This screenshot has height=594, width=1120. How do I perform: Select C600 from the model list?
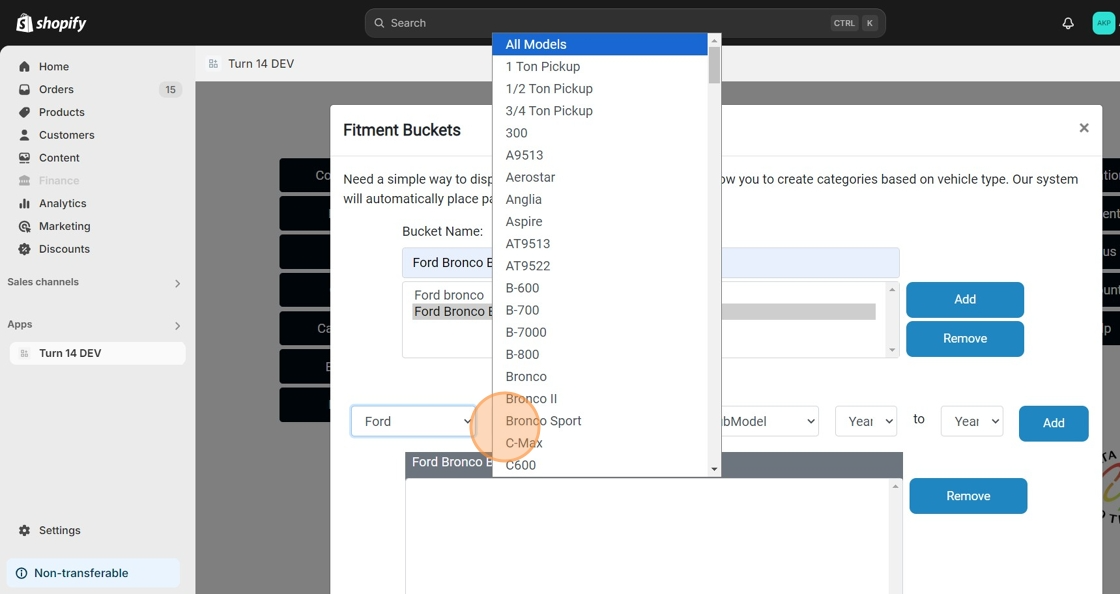pyautogui.click(x=600, y=465)
